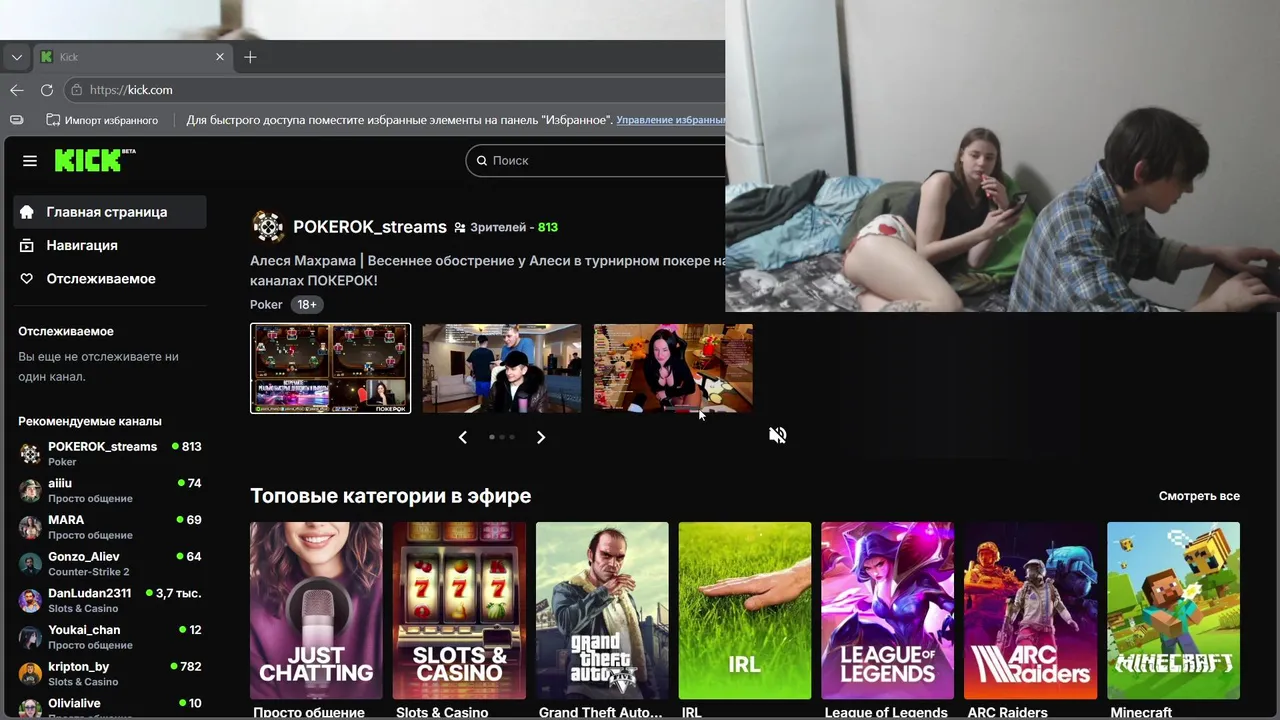Unmute the featured stream preview
This screenshot has height=720, width=1280.
[x=778, y=435]
